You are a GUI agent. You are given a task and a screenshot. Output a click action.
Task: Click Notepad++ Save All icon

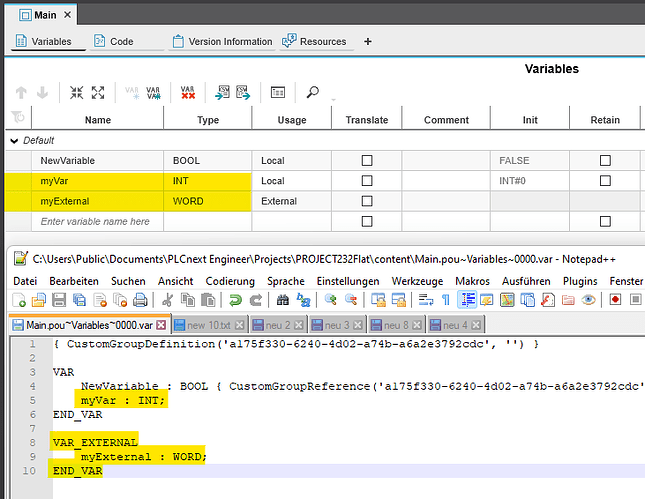(x=79, y=300)
